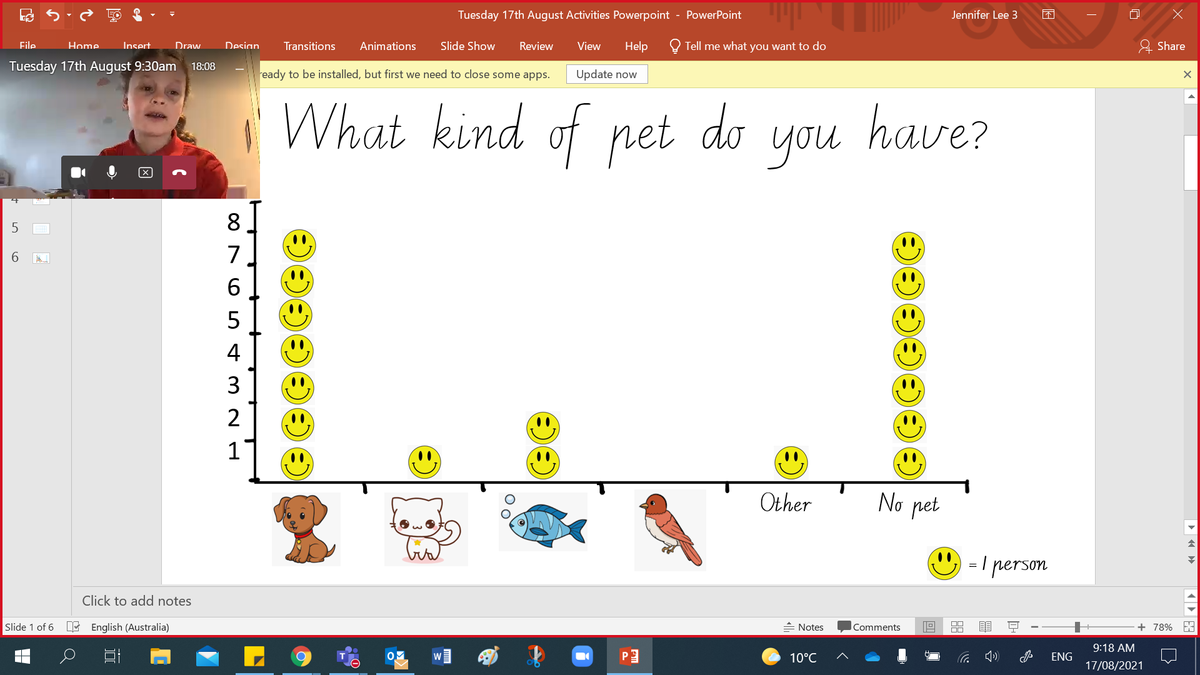Click the slide title text
This screenshot has height=675, width=1200.
tap(635, 134)
